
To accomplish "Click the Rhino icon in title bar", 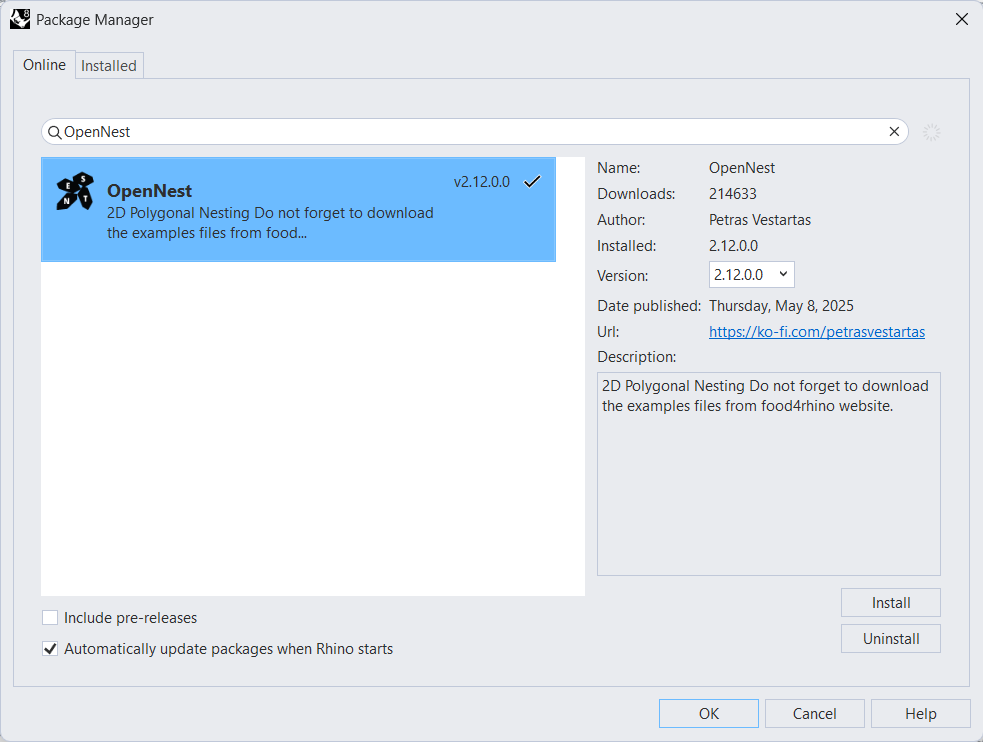I will click(20, 19).
